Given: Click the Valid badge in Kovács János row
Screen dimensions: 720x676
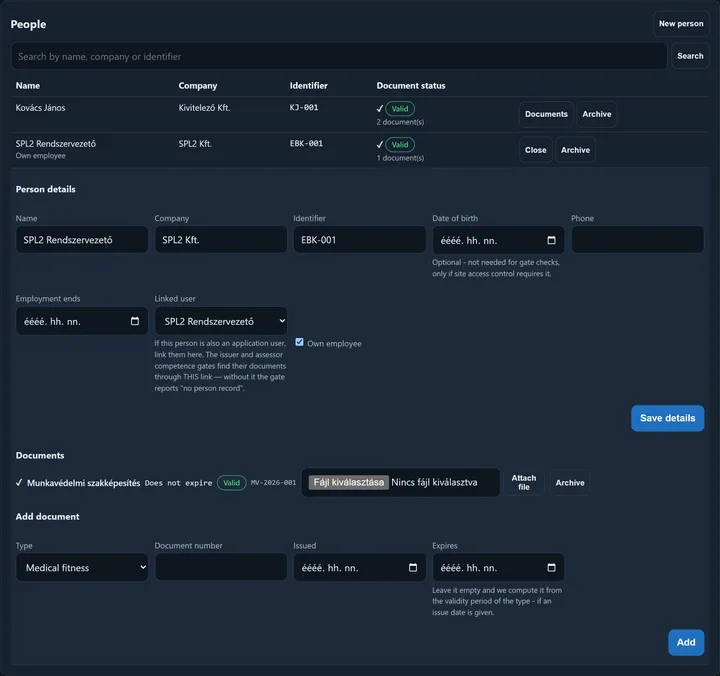Looking at the screenshot, I should 400,109.
